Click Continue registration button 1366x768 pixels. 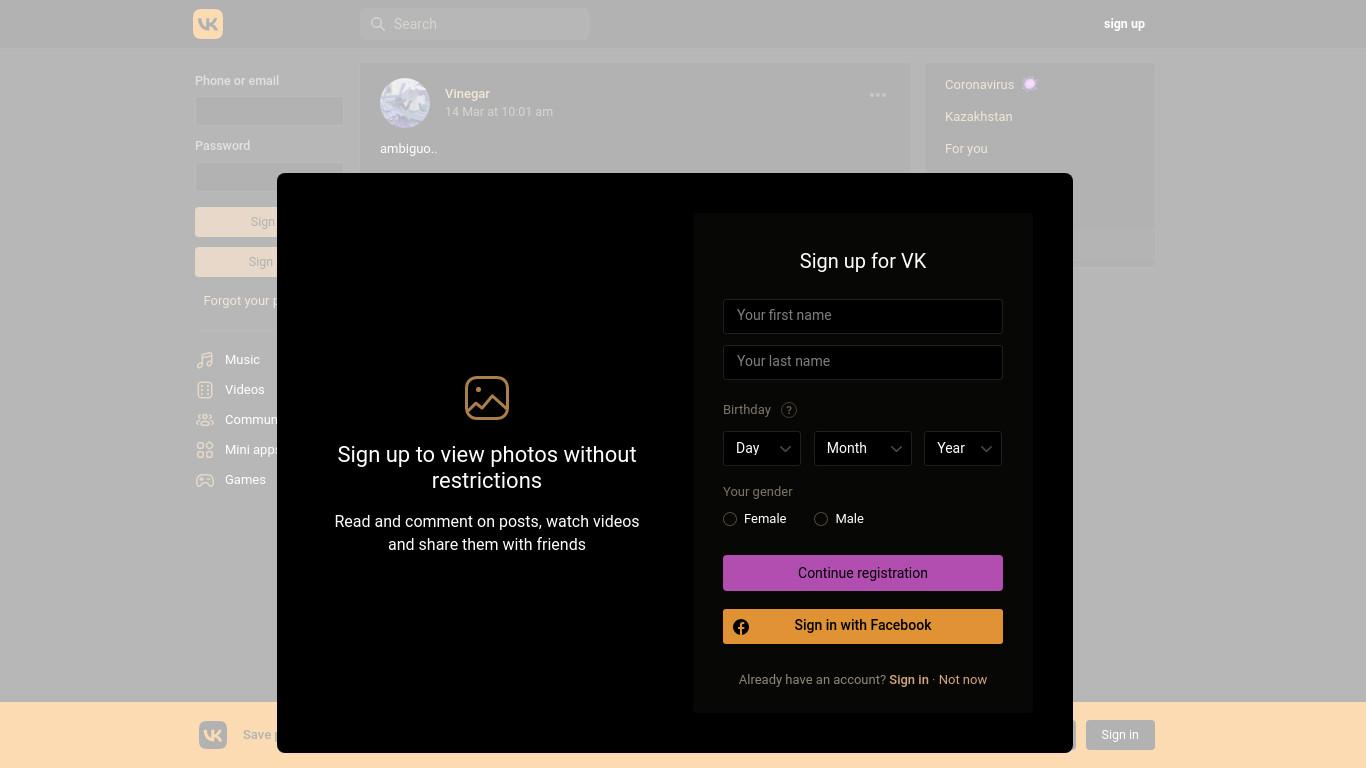click(x=863, y=573)
